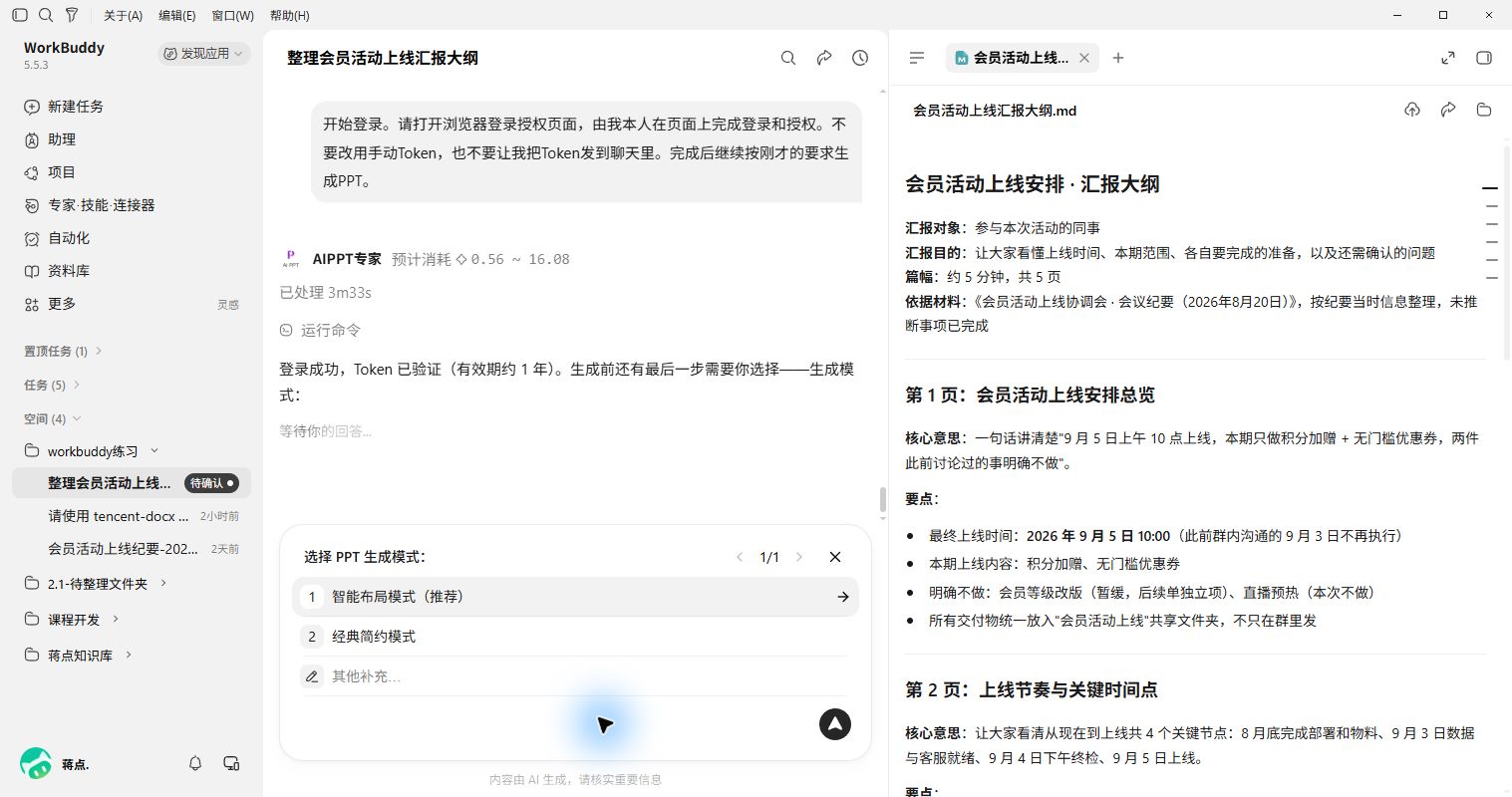Expand 任务 (5) group
Screen dimensions: 1512x797
tap(52, 385)
